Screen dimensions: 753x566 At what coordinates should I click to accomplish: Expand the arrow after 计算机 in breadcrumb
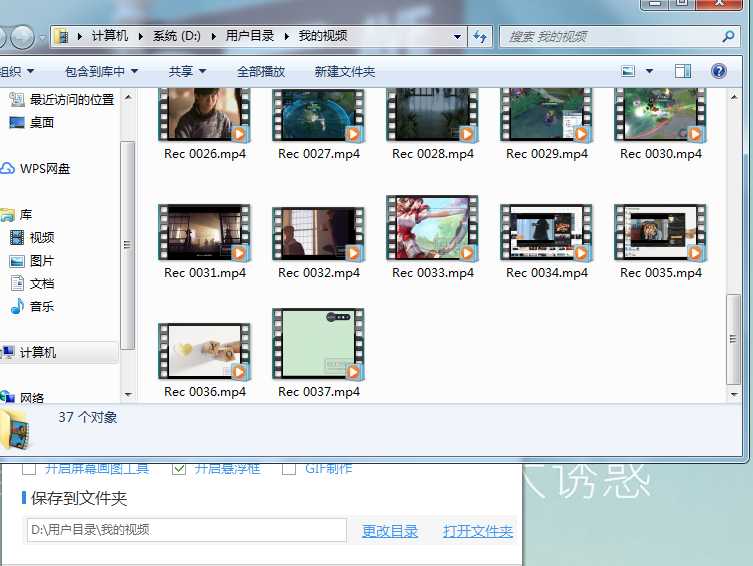[141, 36]
